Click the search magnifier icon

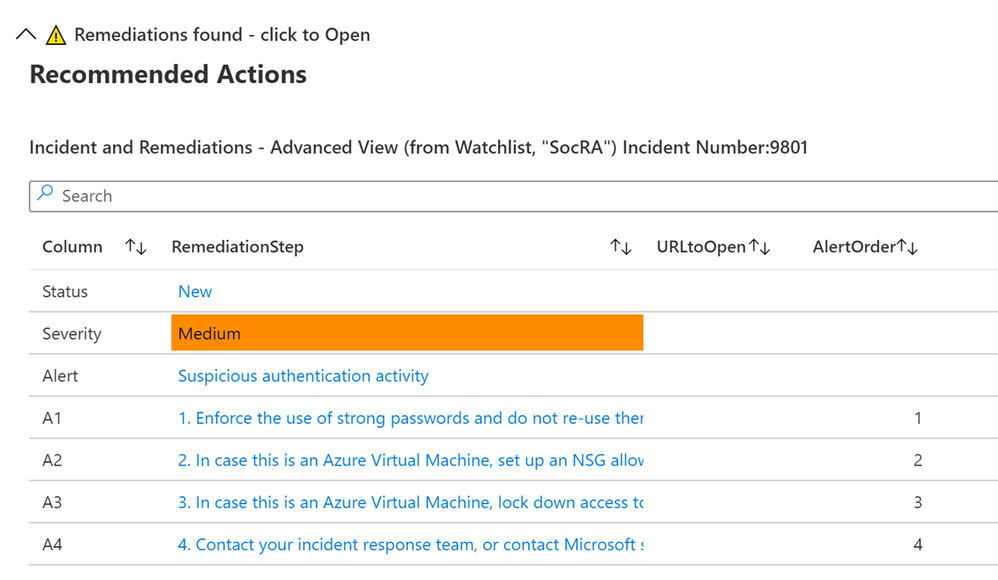point(45,195)
